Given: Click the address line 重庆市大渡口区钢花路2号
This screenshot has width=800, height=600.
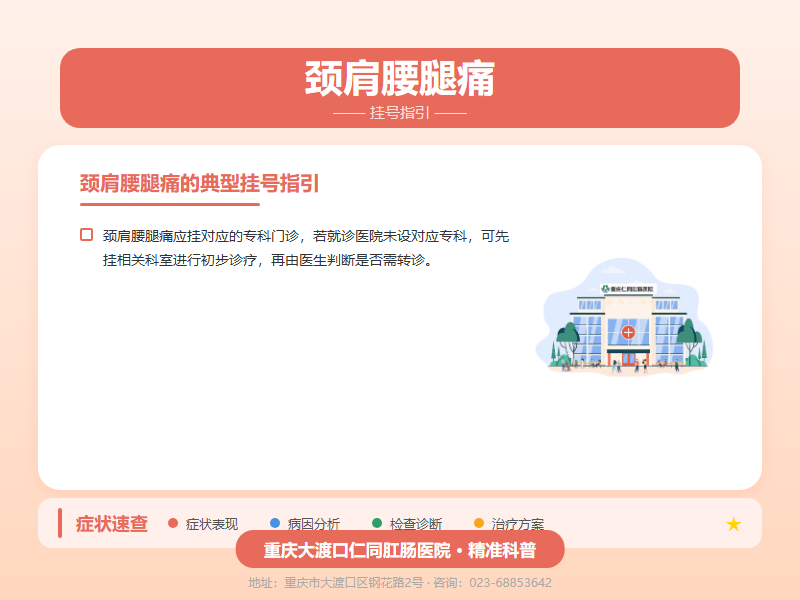Looking at the screenshot, I should (x=354, y=583).
